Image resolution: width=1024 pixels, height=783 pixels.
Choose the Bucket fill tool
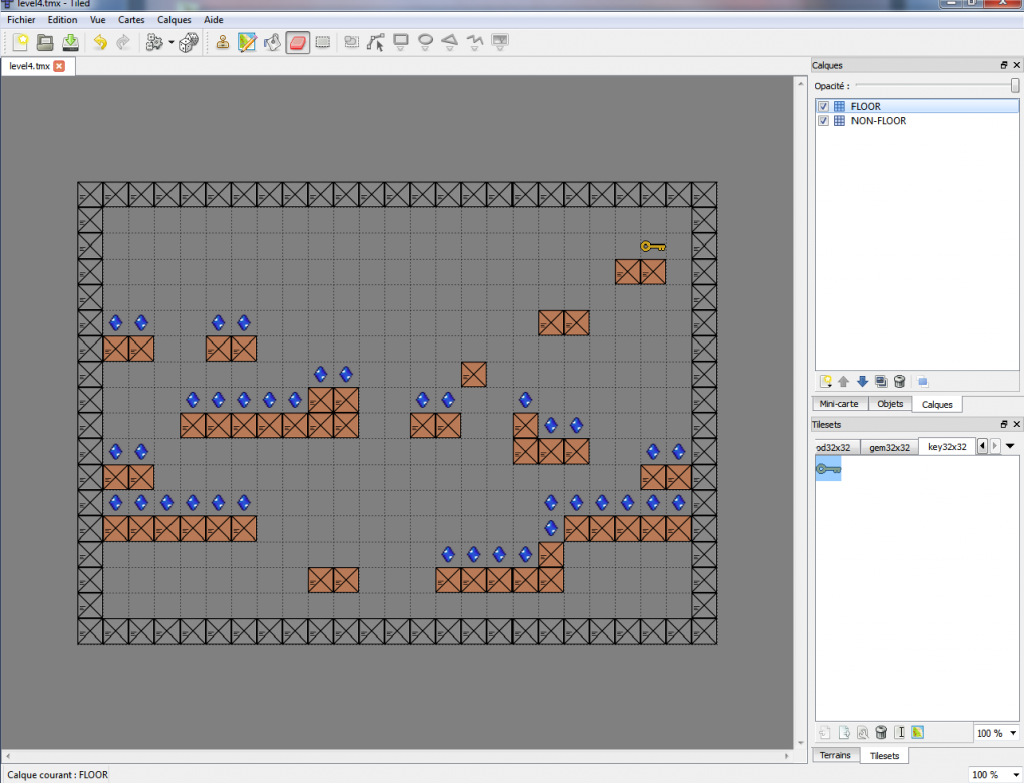(272, 42)
